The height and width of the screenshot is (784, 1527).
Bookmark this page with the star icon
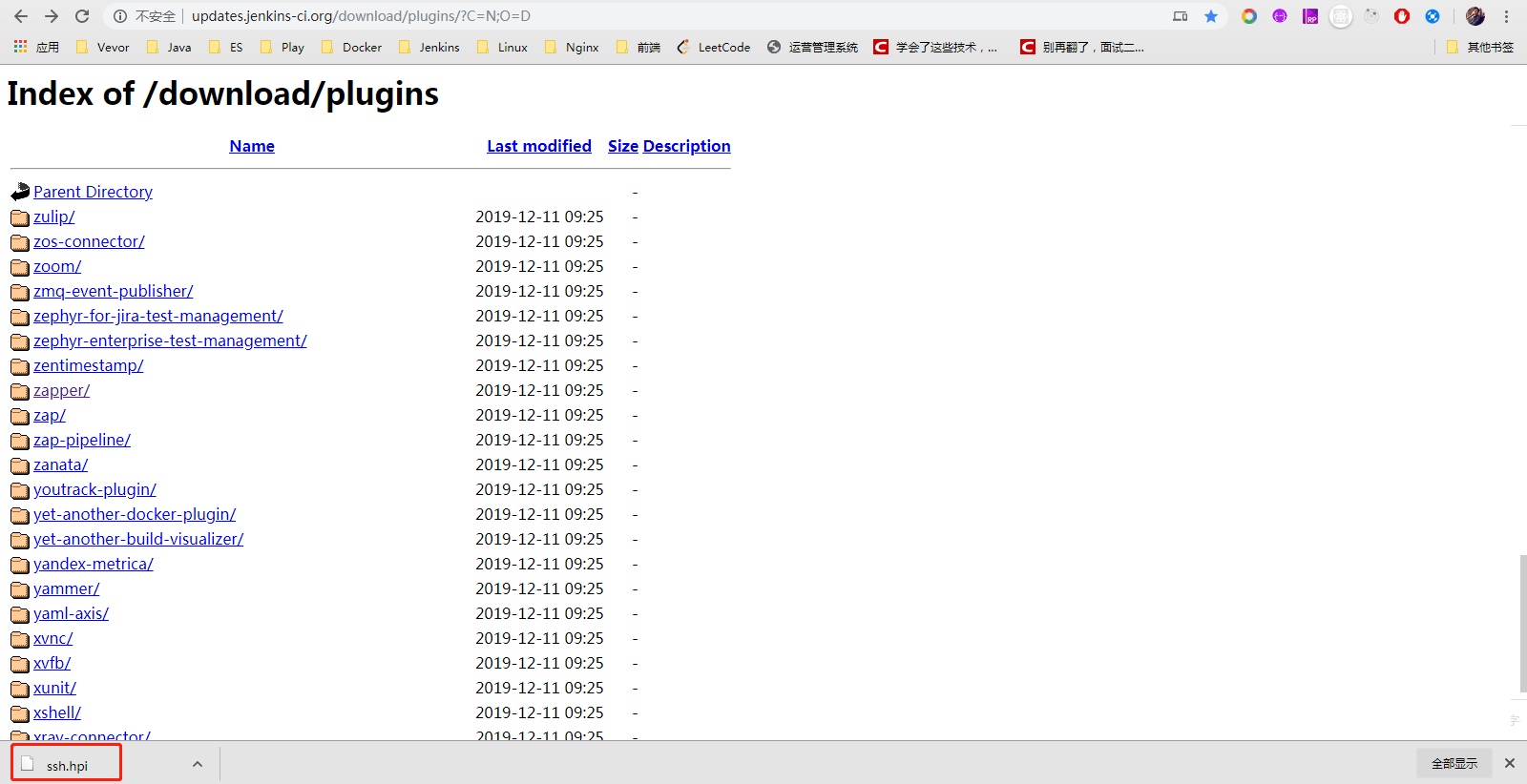tap(1211, 16)
